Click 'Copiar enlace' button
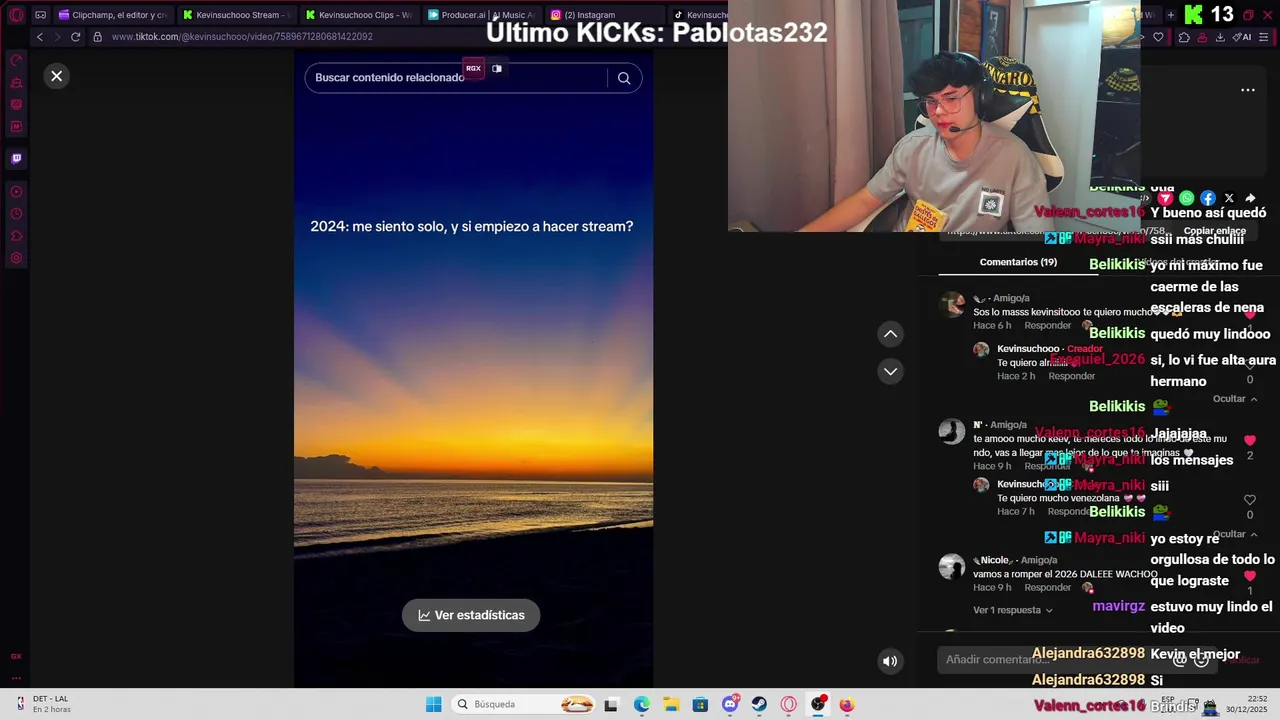The width and height of the screenshot is (1280, 720). (x=1214, y=231)
